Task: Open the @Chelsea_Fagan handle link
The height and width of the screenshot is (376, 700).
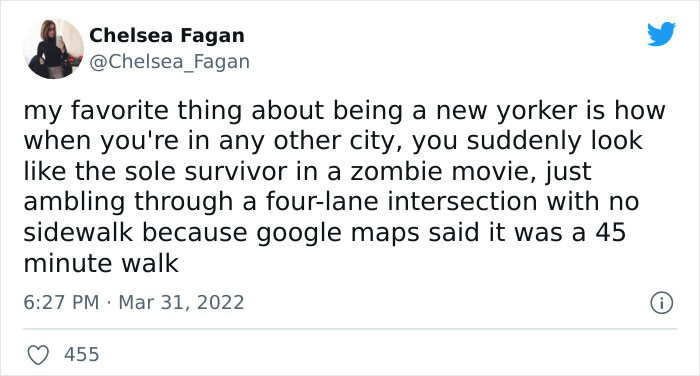Action: pos(169,62)
